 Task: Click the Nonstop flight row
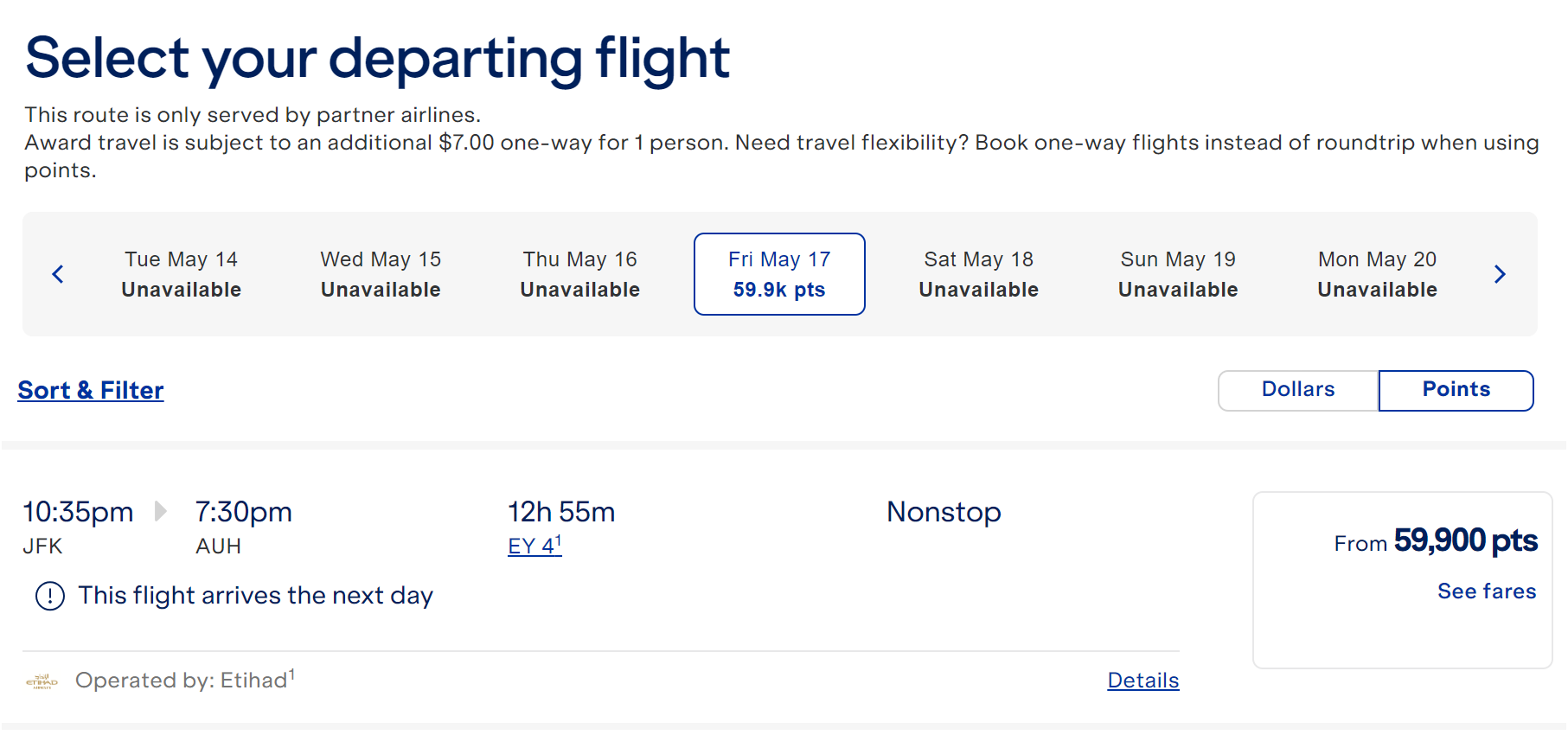pyautogui.click(x=943, y=511)
